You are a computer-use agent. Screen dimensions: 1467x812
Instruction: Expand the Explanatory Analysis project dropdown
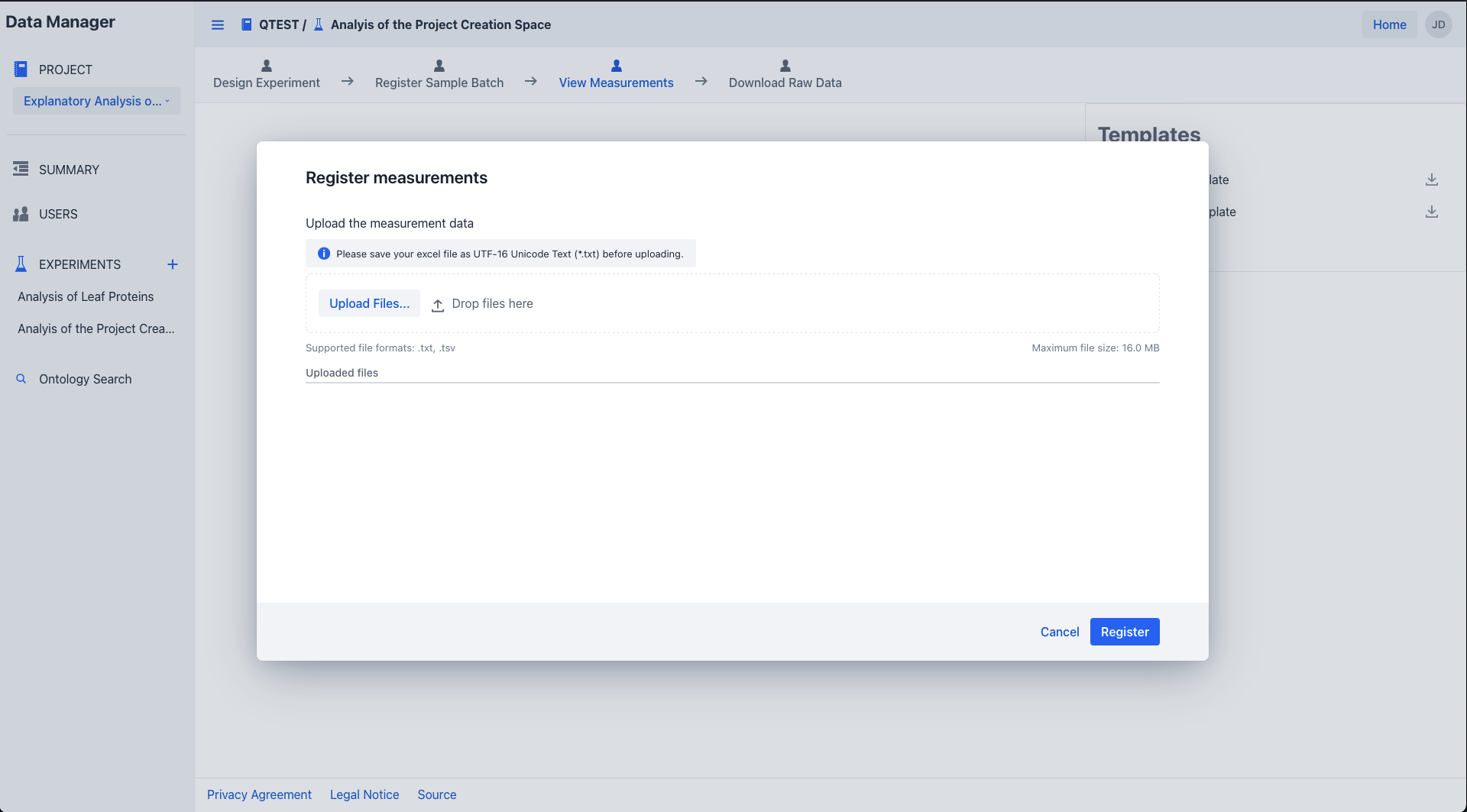[x=96, y=101]
